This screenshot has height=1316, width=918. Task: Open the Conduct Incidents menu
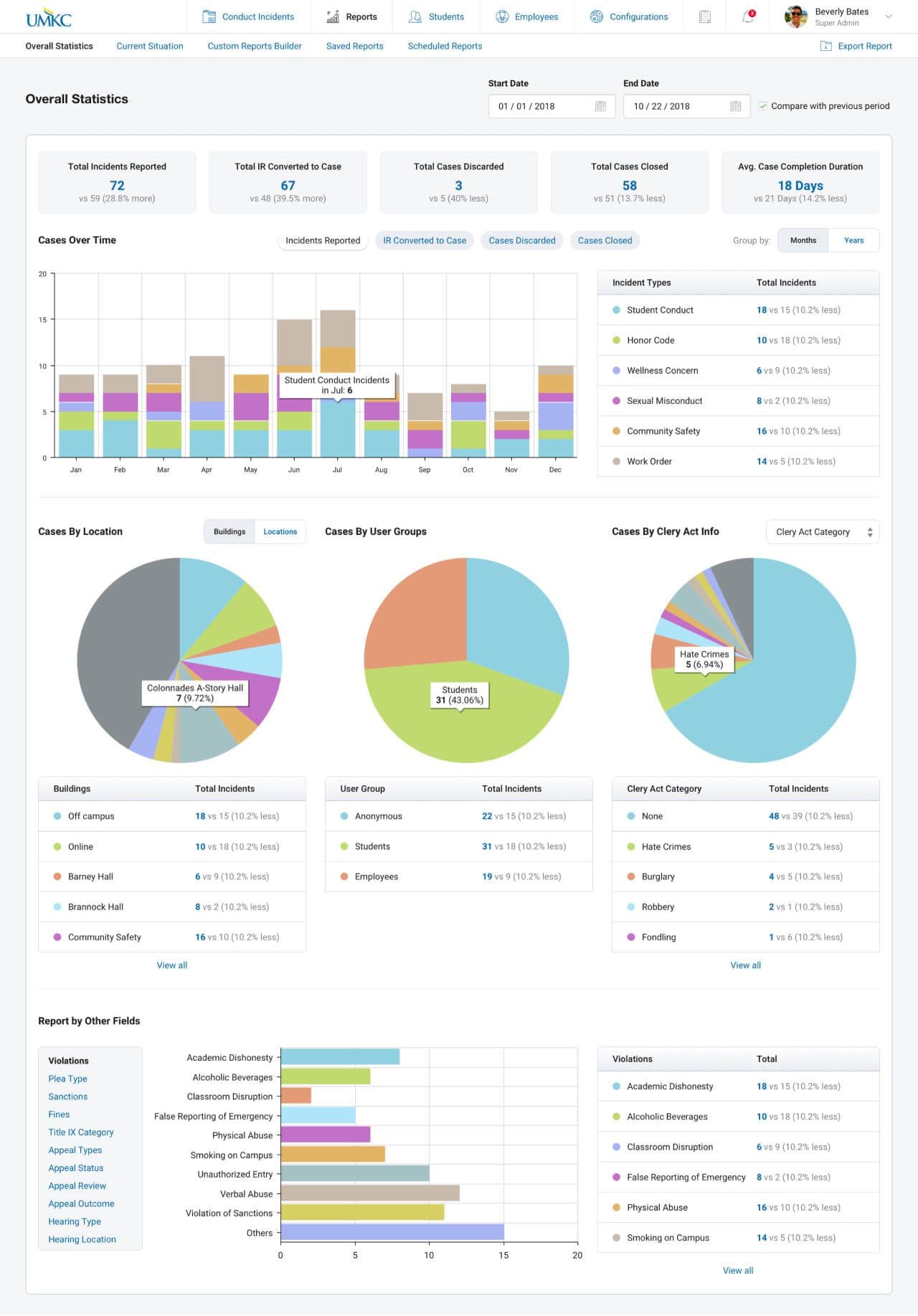click(248, 16)
